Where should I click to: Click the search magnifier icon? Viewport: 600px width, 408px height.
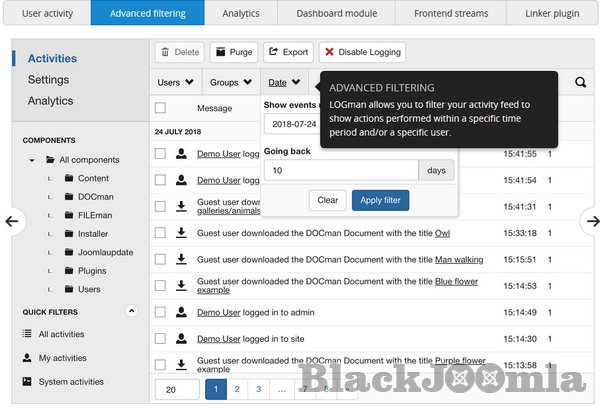580,82
